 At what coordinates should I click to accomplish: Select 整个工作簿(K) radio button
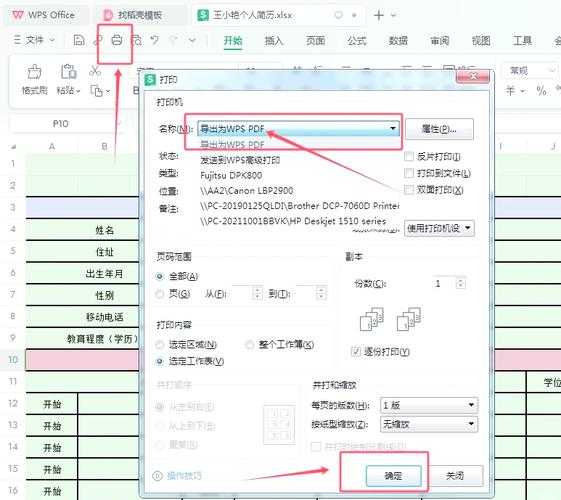click(x=249, y=345)
